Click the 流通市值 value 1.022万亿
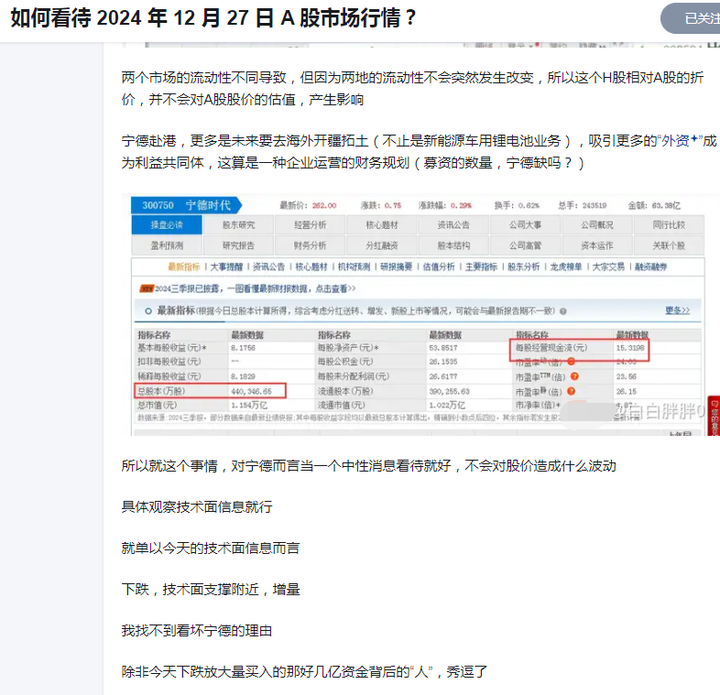This screenshot has height=695, width=720. (x=447, y=405)
